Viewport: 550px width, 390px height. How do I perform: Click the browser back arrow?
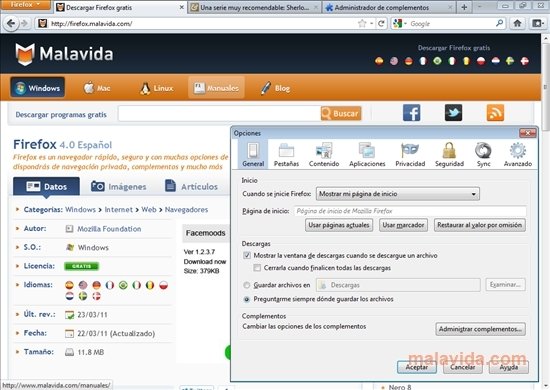pyautogui.click(x=11, y=23)
